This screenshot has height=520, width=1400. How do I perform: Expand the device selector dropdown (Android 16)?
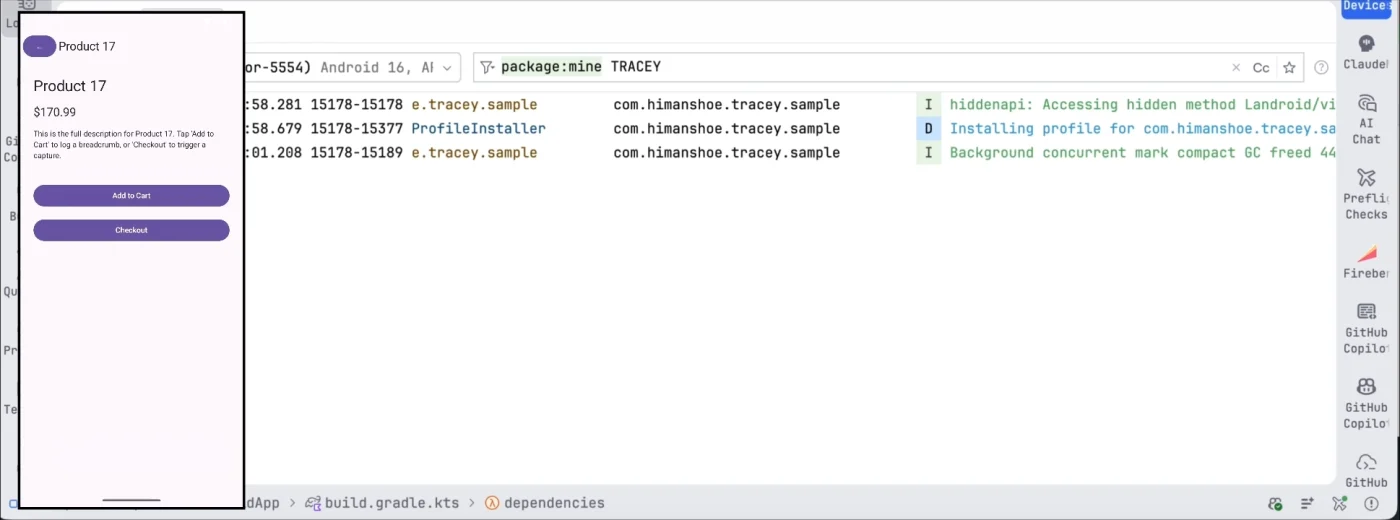(x=446, y=68)
